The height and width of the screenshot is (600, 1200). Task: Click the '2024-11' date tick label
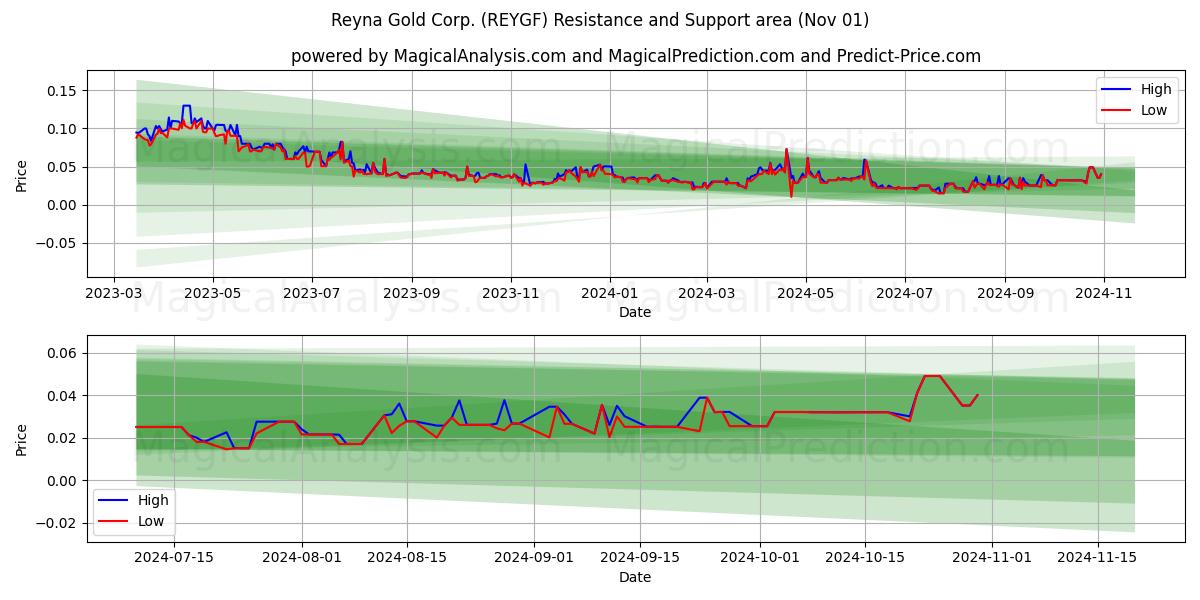click(1104, 294)
